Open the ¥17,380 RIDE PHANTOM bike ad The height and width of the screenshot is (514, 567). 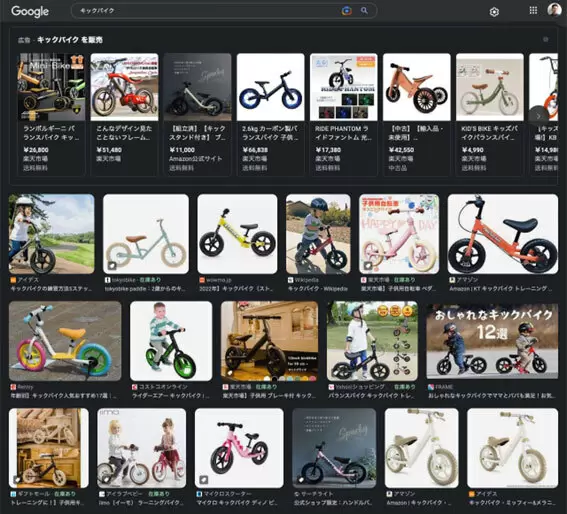coord(344,114)
